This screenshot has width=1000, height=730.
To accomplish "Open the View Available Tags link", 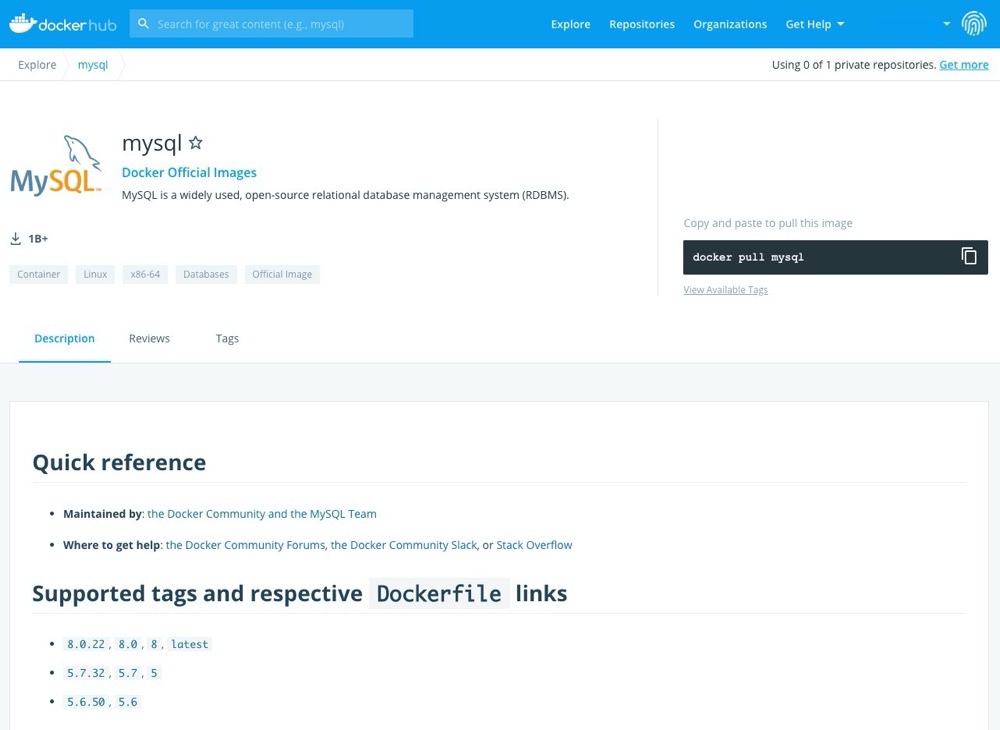I will (726, 290).
